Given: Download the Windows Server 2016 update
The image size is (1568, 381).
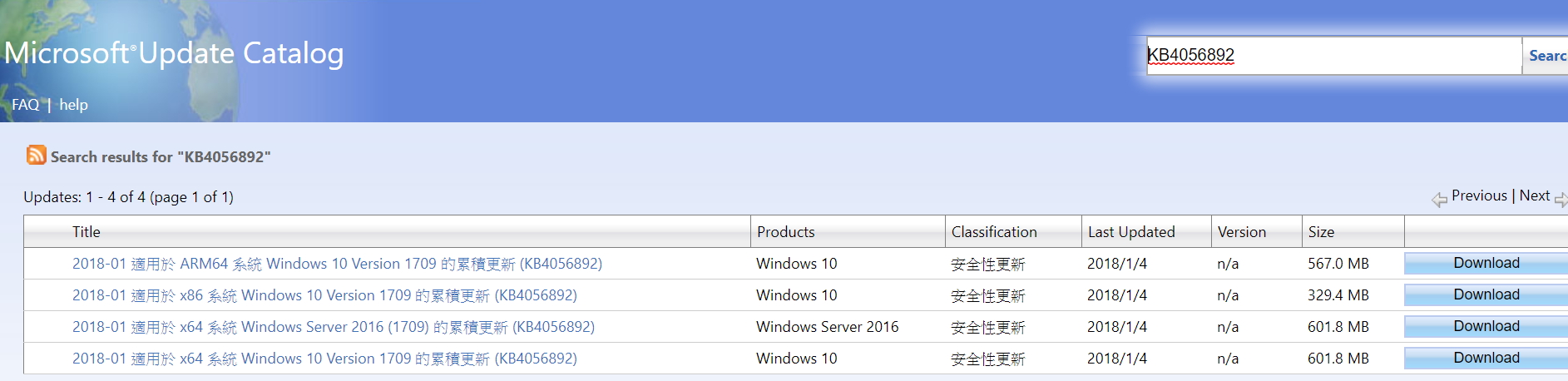Looking at the screenshot, I should (x=1486, y=326).
